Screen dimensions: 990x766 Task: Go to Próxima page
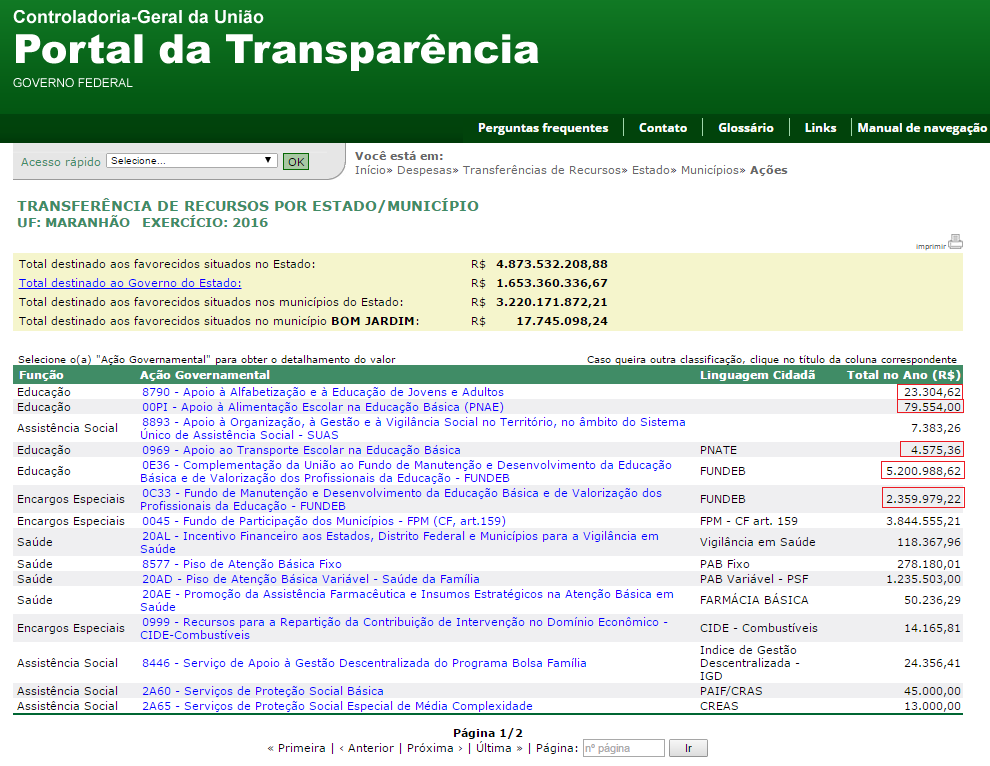point(430,748)
